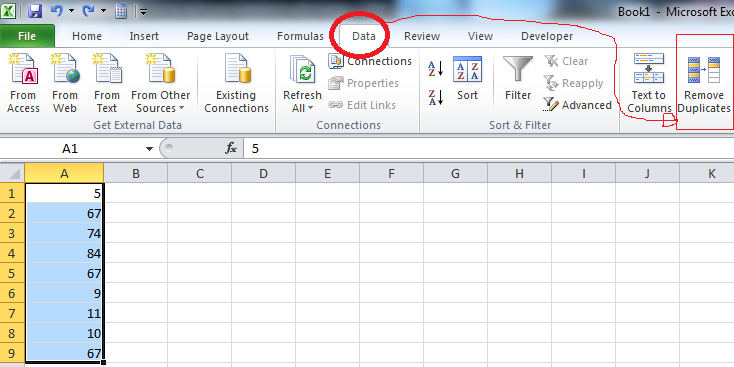
Task: Open the View tab
Action: pyautogui.click(x=480, y=36)
